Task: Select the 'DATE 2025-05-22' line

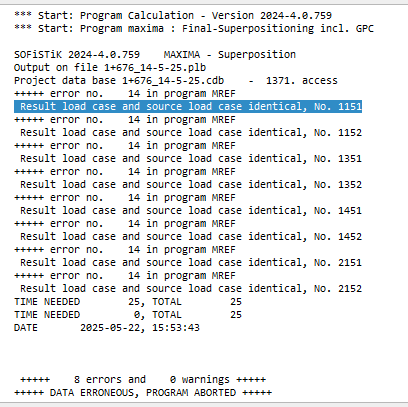Action: click(107, 327)
